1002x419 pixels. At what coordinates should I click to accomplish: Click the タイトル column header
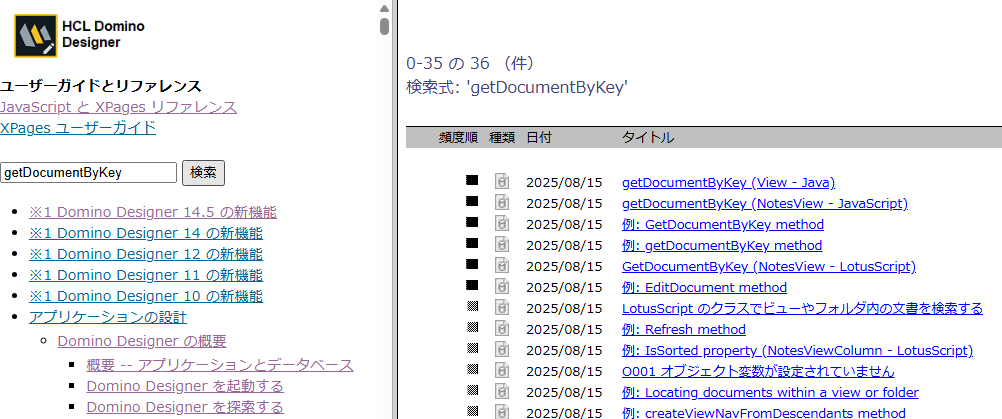(x=647, y=137)
